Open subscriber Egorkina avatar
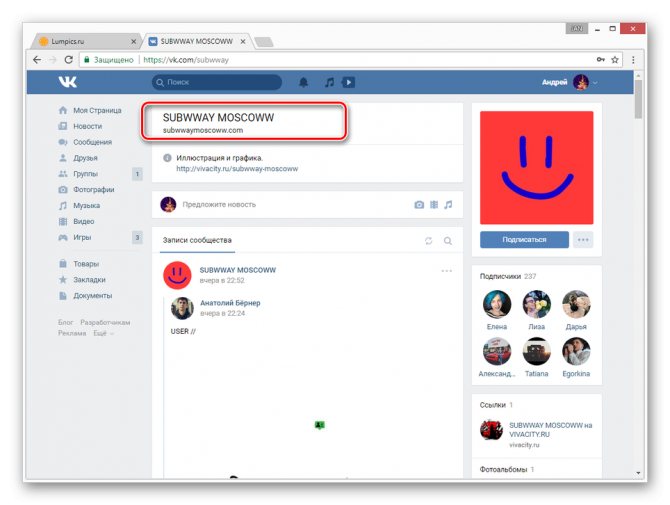 pos(576,351)
